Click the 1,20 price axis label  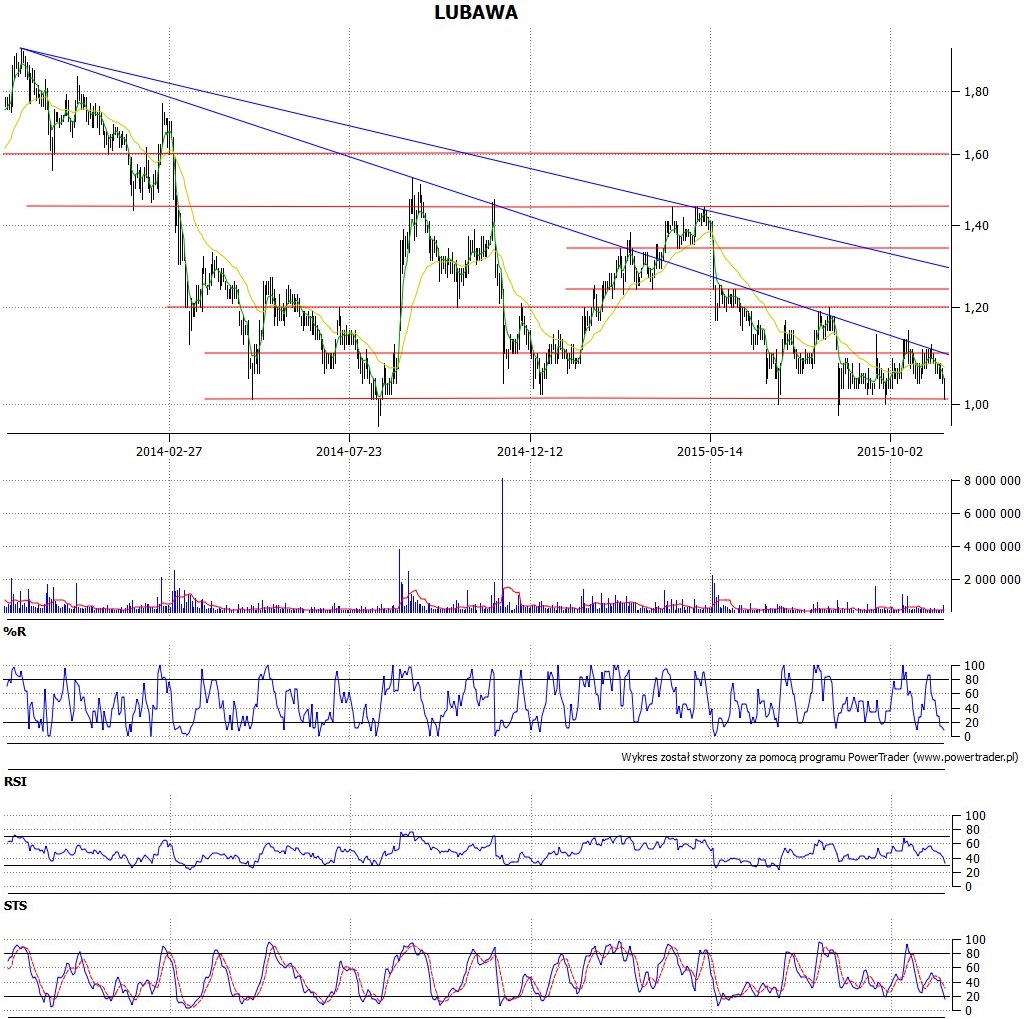coord(976,308)
